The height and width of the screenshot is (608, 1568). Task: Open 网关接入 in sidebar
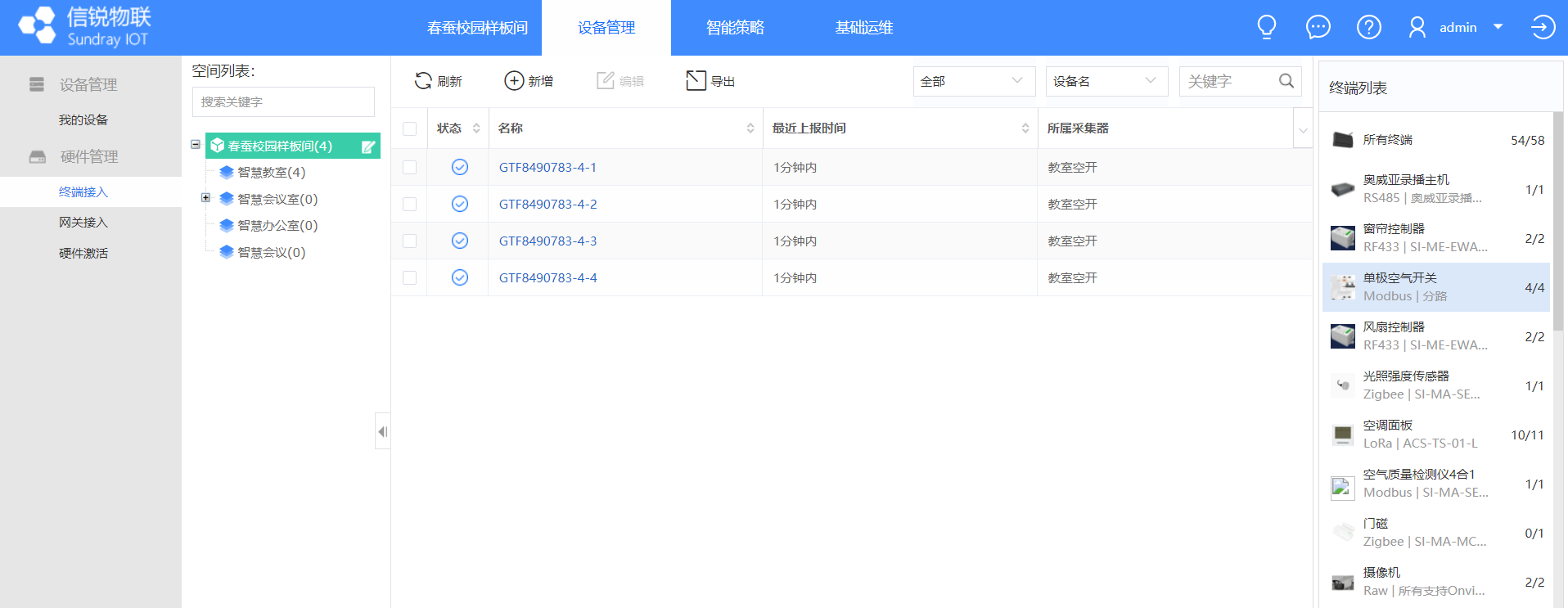83,222
